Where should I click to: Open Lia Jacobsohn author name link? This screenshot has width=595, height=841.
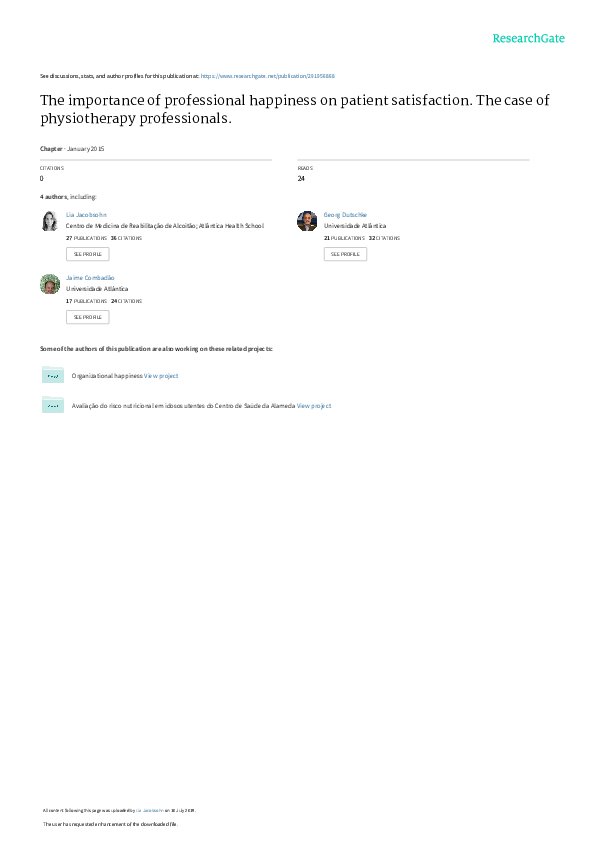[86, 215]
